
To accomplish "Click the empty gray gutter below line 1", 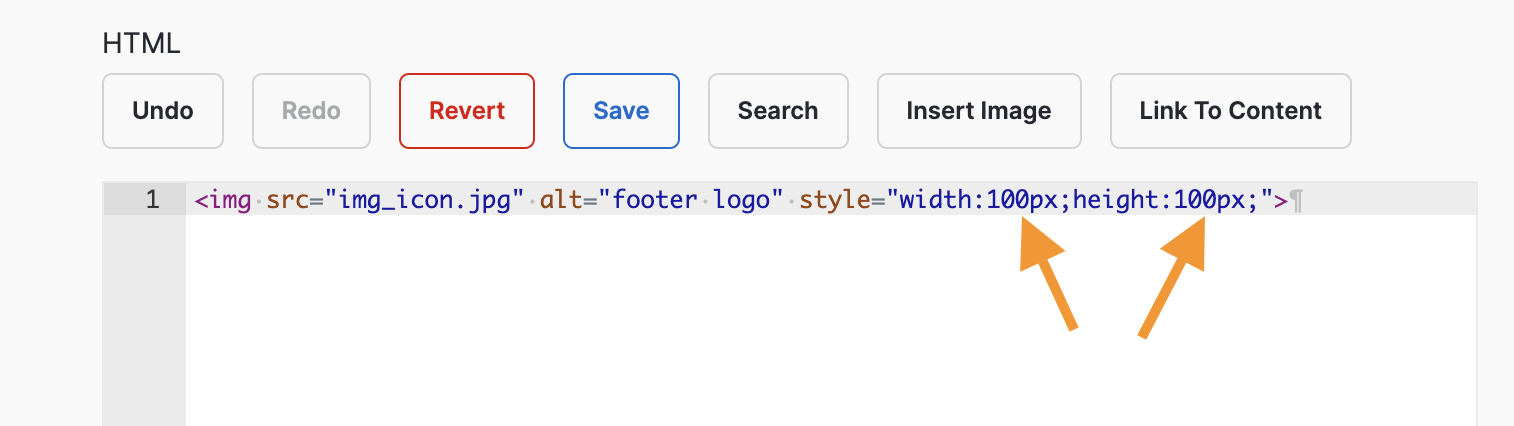I will pos(144,320).
